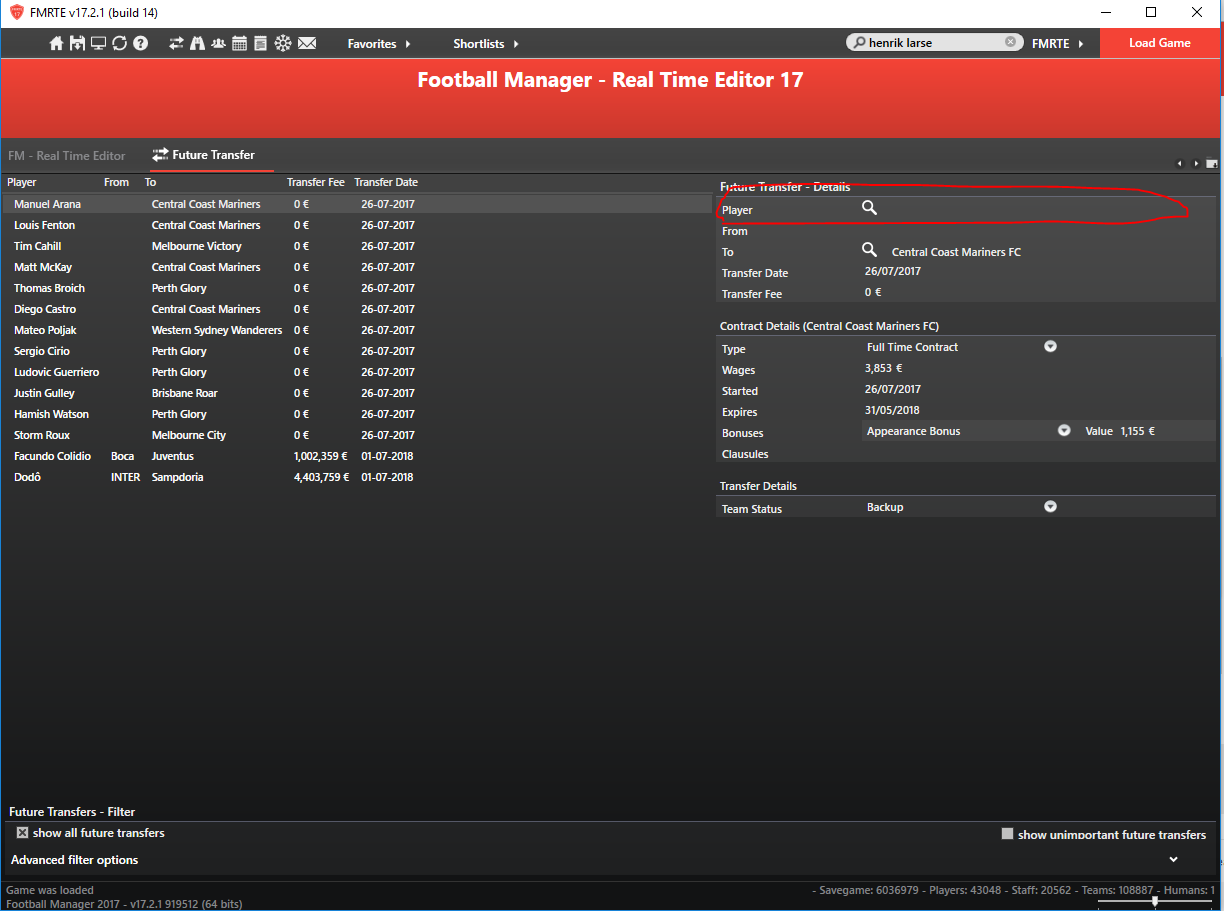
Task: Edit the Transfer Fee value 0 €
Action: pyautogui.click(x=873, y=292)
